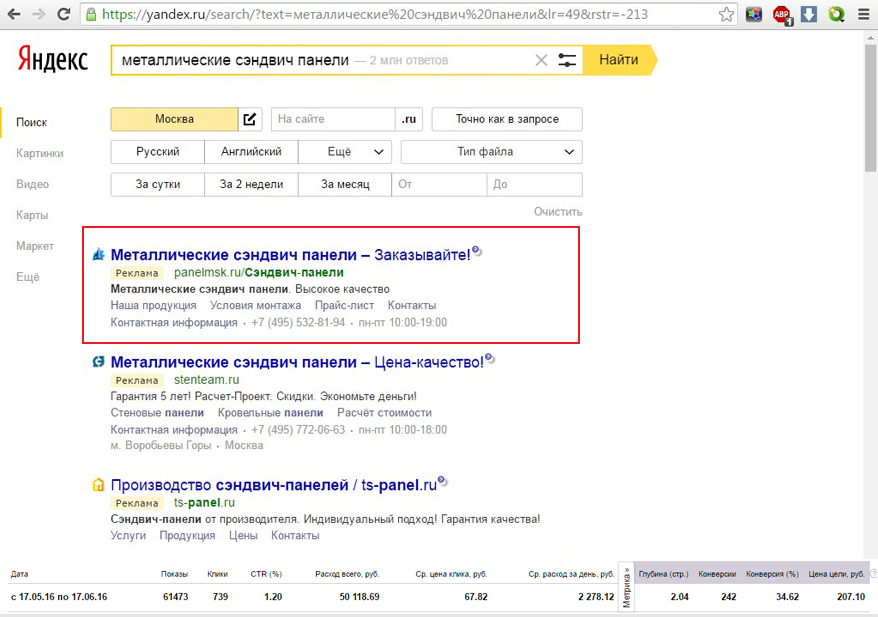
Task: Open the Наша продукция sitelink
Action: [x=153, y=306]
